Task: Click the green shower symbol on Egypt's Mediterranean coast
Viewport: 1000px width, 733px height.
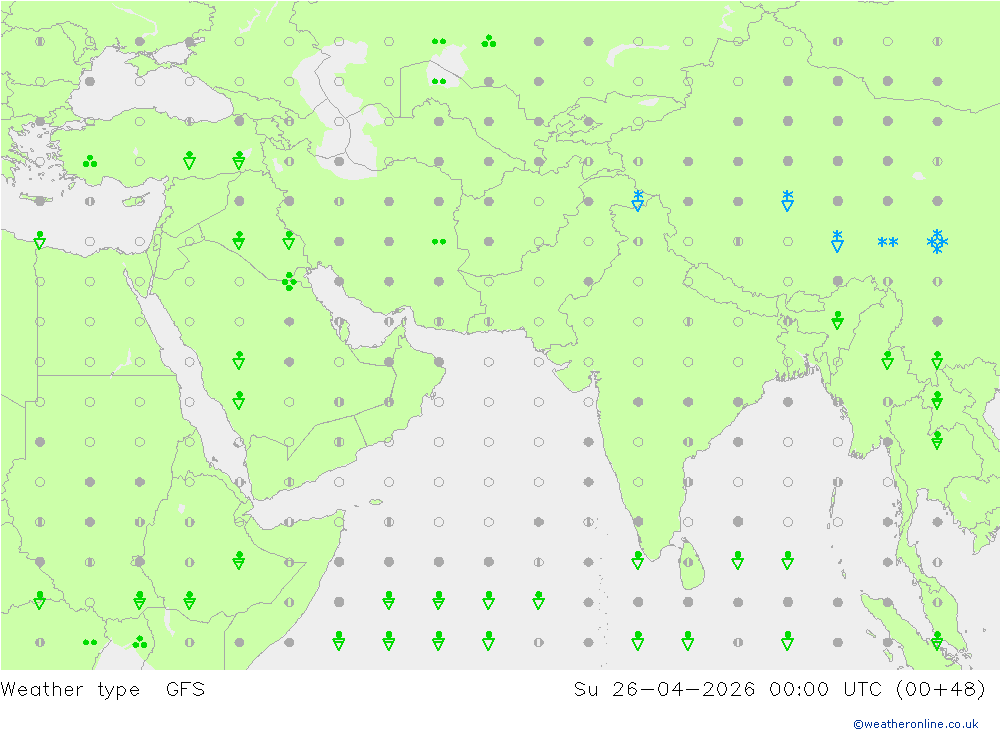Action: 40,240
